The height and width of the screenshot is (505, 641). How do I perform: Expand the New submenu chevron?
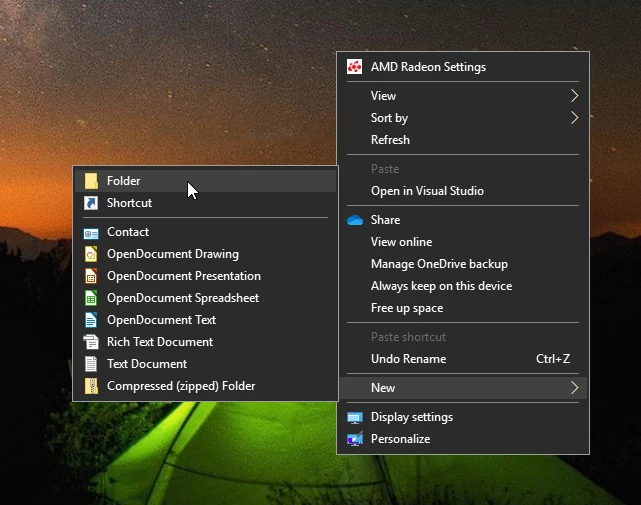point(574,388)
